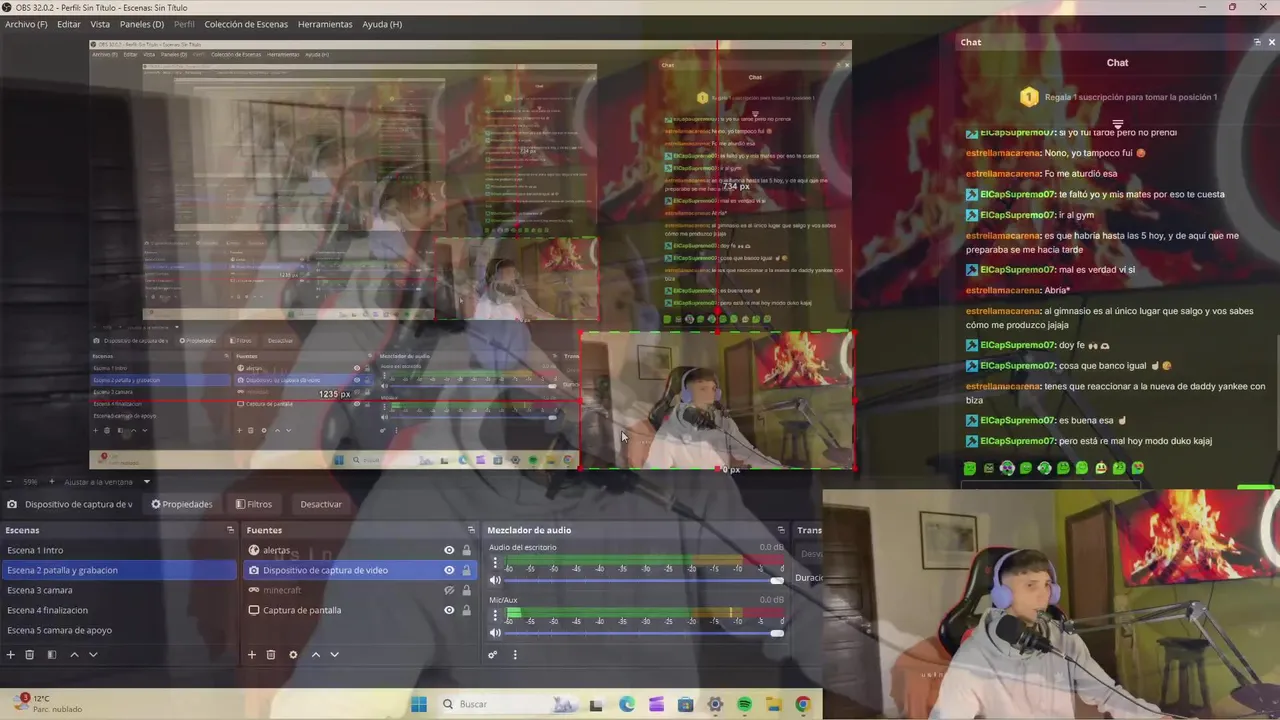The height and width of the screenshot is (720, 1280).
Task: Delete the selected scene with trash icon
Action: (x=30, y=655)
